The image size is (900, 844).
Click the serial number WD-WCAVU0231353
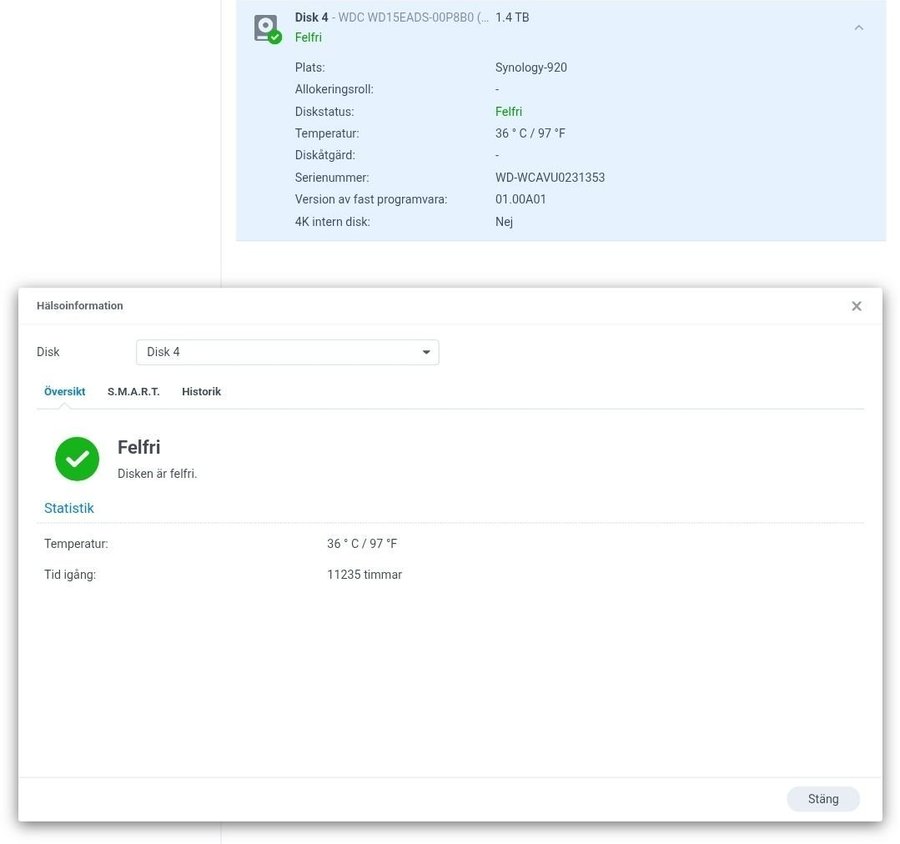tap(550, 178)
